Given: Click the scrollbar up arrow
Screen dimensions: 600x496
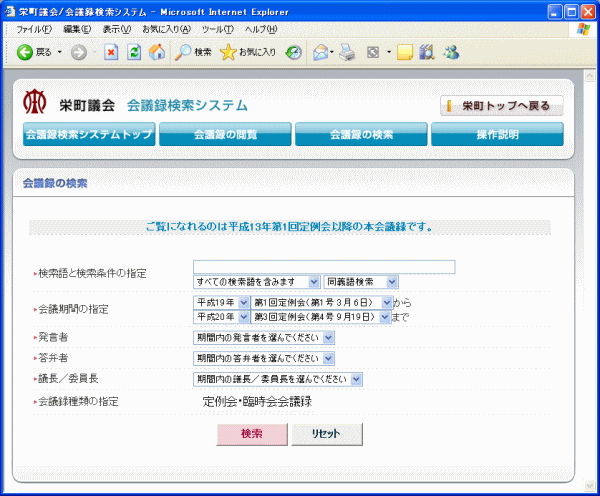Looking at the screenshot, I should pyautogui.click(x=590, y=76).
